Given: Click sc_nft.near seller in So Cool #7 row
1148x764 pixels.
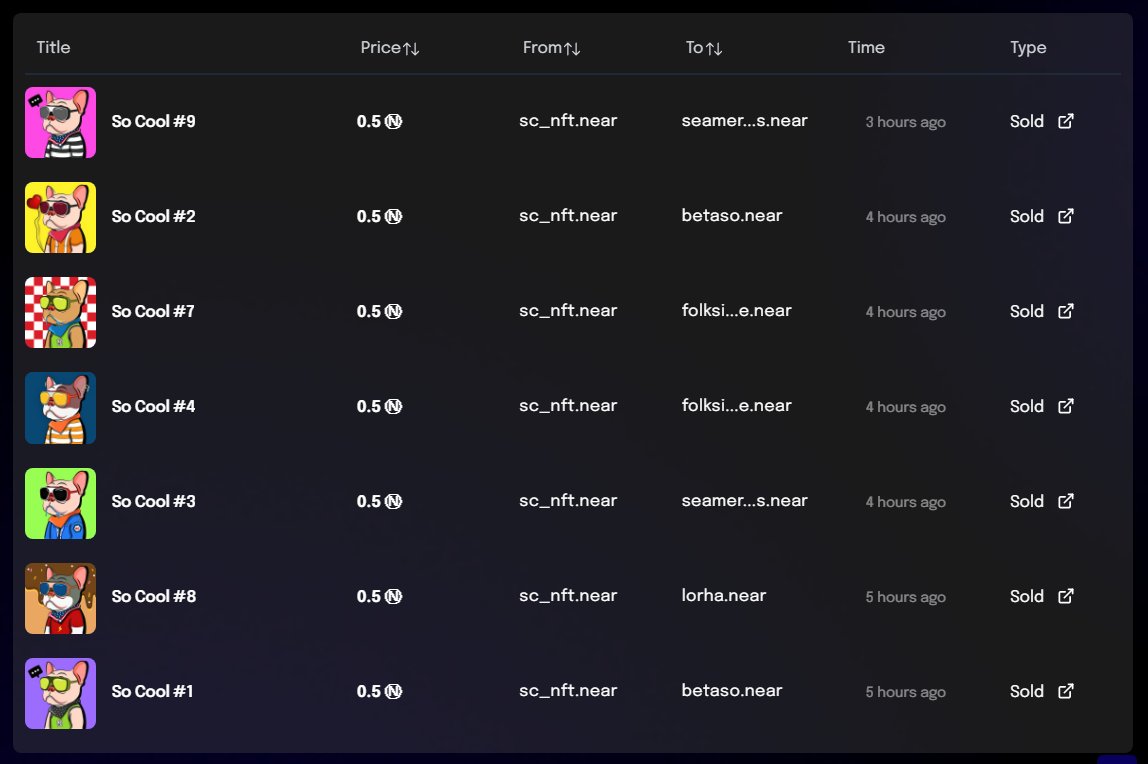Looking at the screenshot, I should 567,311.
